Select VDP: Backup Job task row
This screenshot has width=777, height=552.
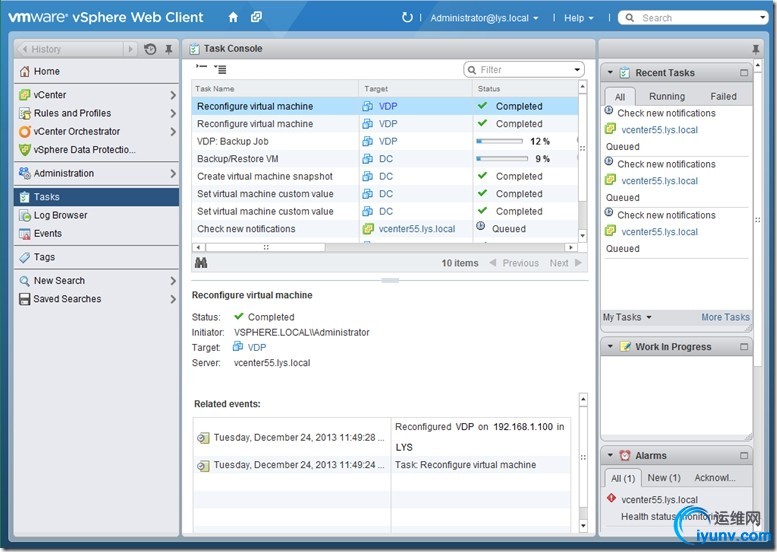(x=385, y=141)
